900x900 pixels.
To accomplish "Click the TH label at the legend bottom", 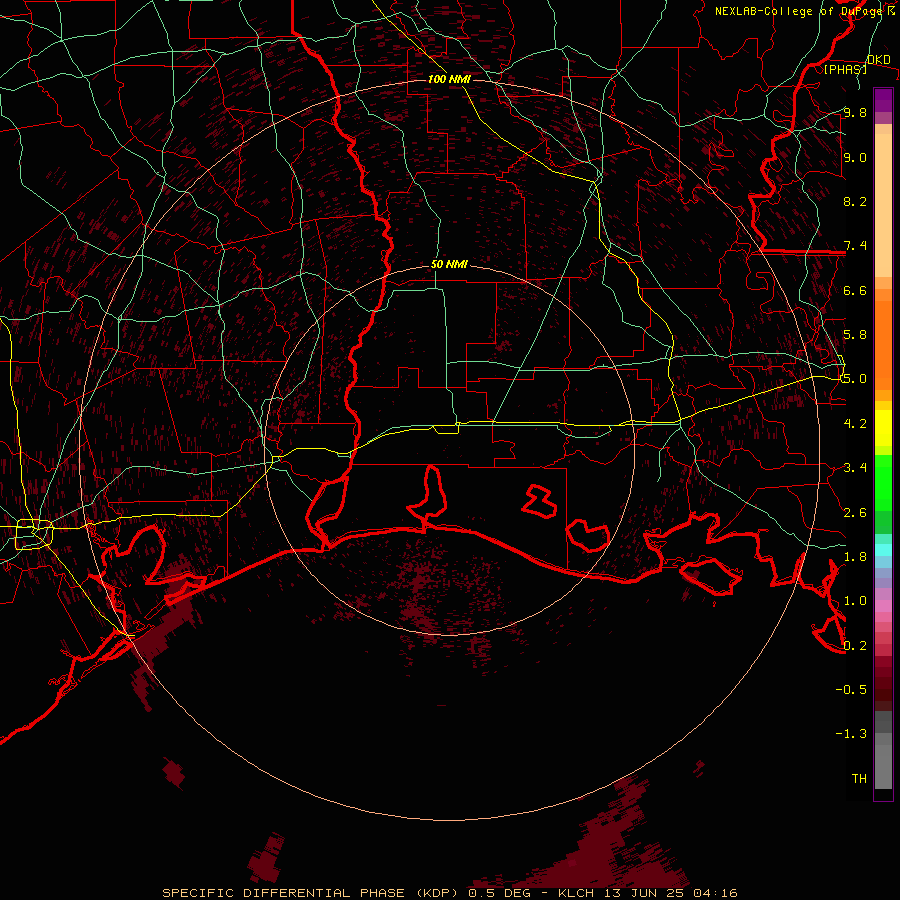I will point(859,779).
